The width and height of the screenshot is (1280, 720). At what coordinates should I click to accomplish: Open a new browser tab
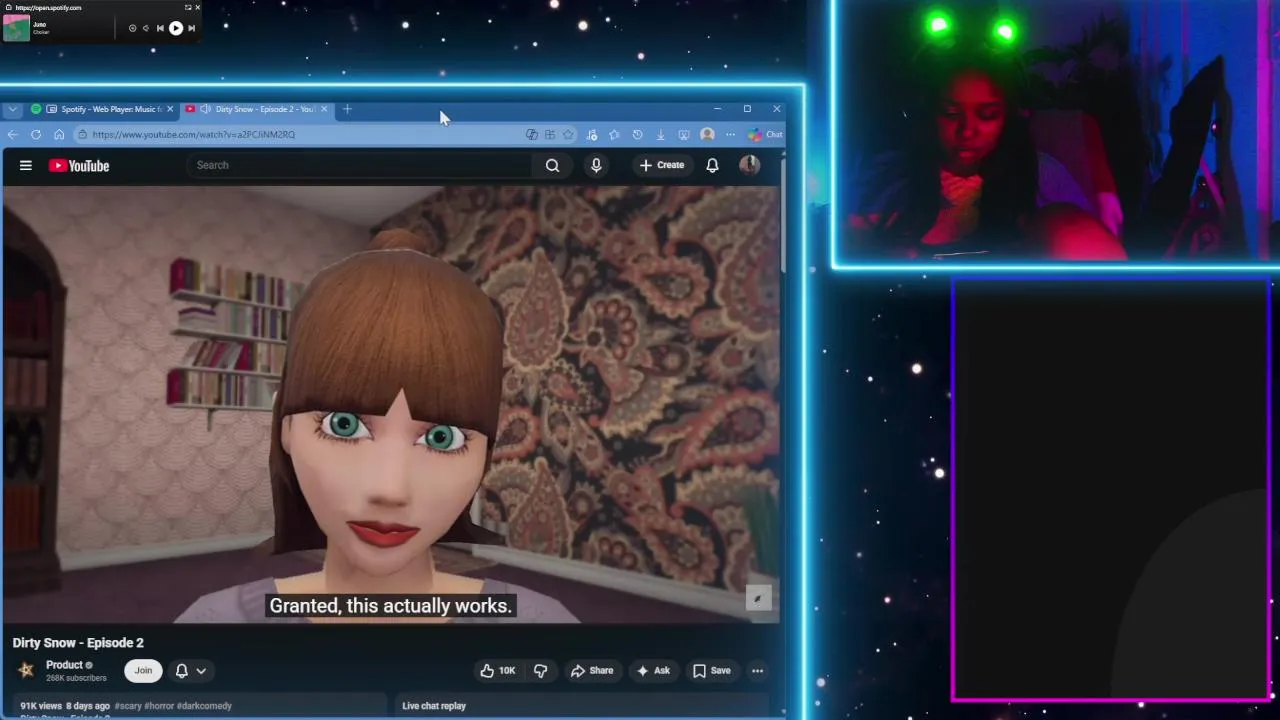click(347, 109)
